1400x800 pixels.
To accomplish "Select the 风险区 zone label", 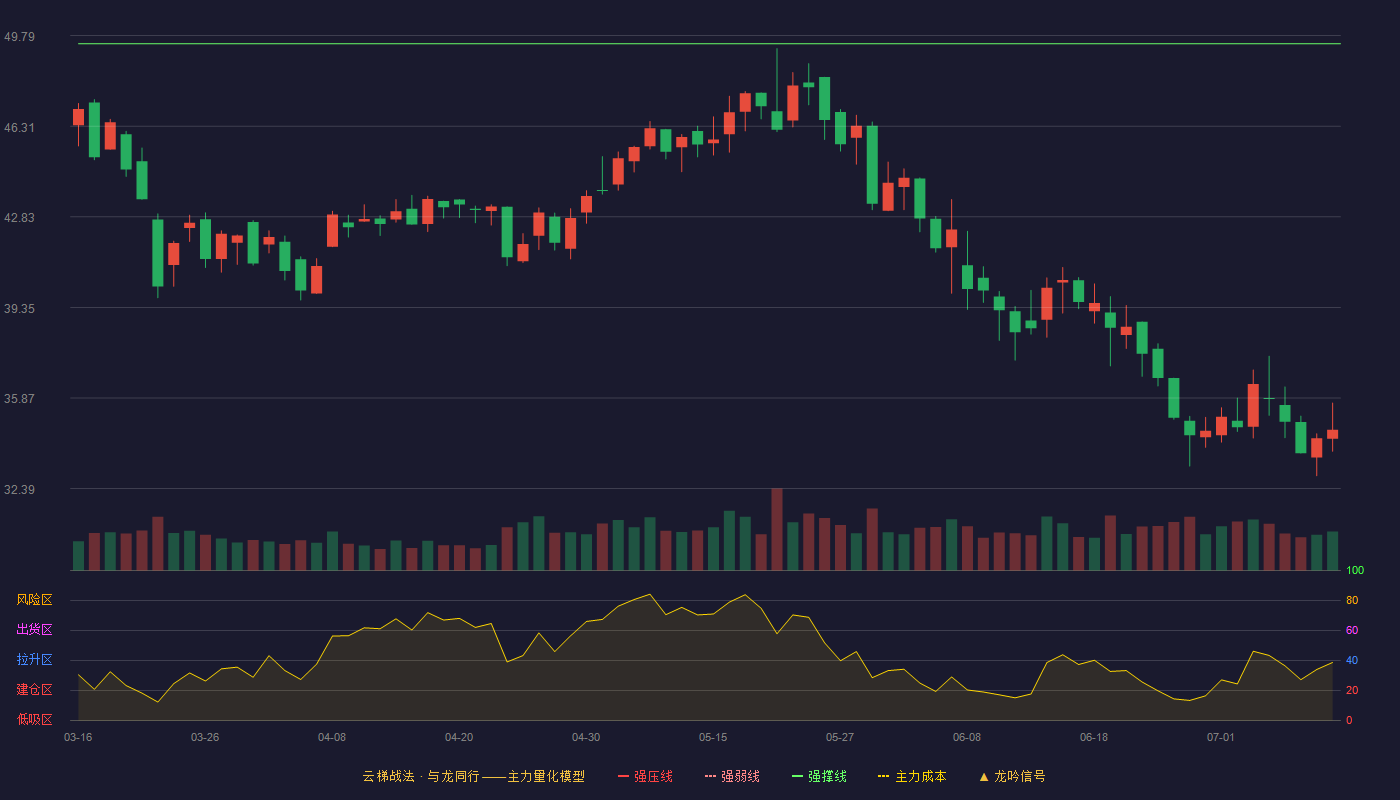I will 34,600.
